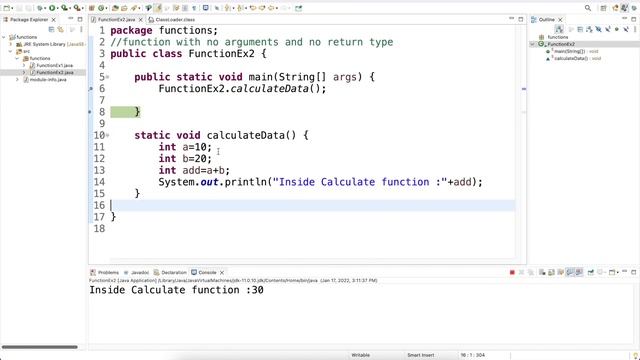Close the FunctionEx2.java editor tab
640x360 pixels.
coord(141,20)
